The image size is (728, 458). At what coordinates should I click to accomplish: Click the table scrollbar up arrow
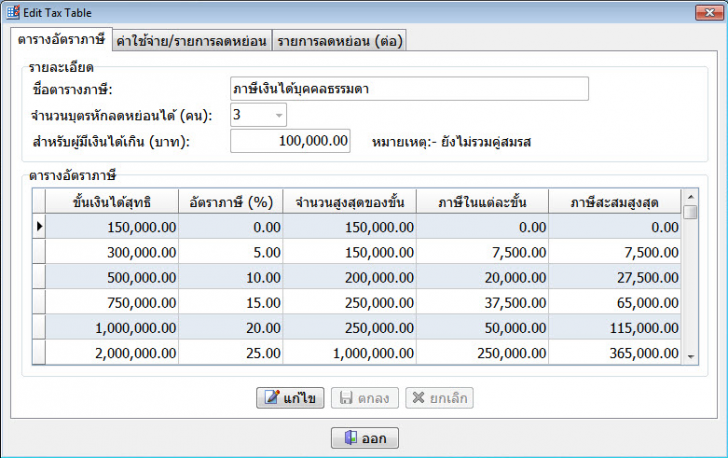[690, 196]
